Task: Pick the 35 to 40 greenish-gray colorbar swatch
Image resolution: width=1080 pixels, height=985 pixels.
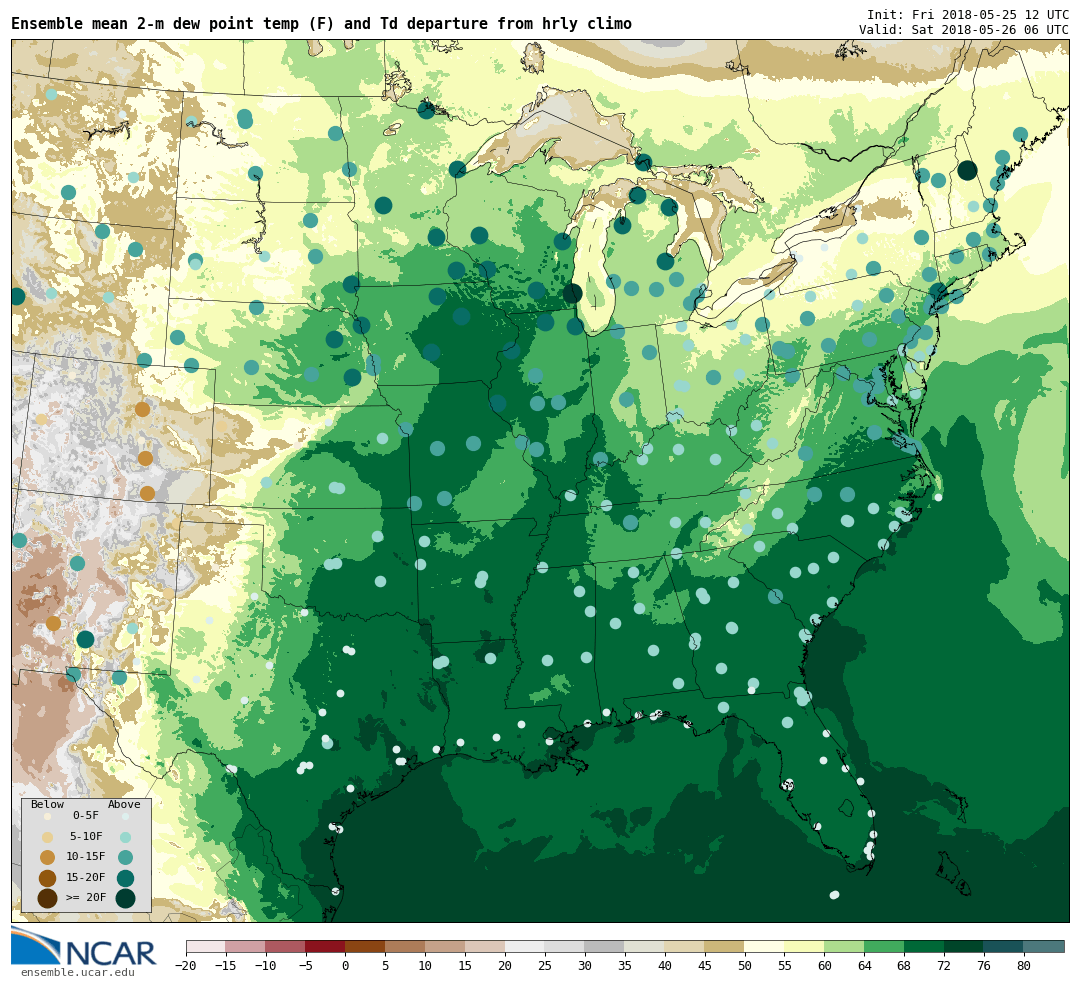Action: point(645,946)
